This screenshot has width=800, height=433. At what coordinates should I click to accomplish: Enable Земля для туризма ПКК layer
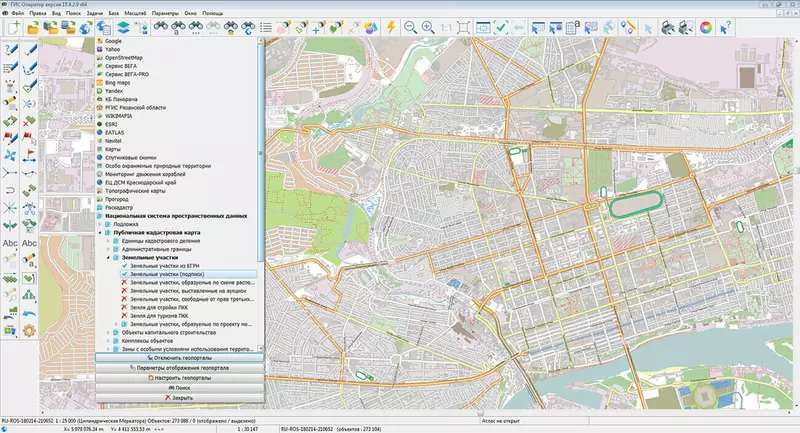click(x=125, y=316)
